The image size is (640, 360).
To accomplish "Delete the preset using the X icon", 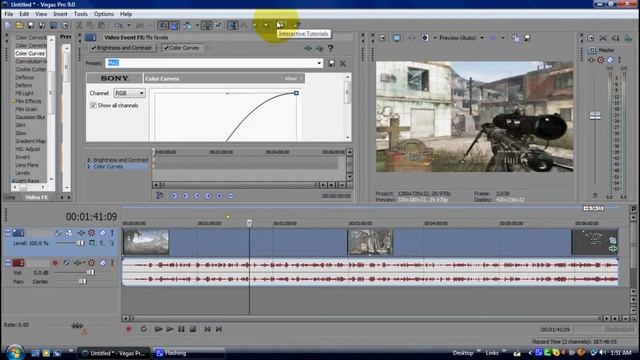I will coord(343,63).
